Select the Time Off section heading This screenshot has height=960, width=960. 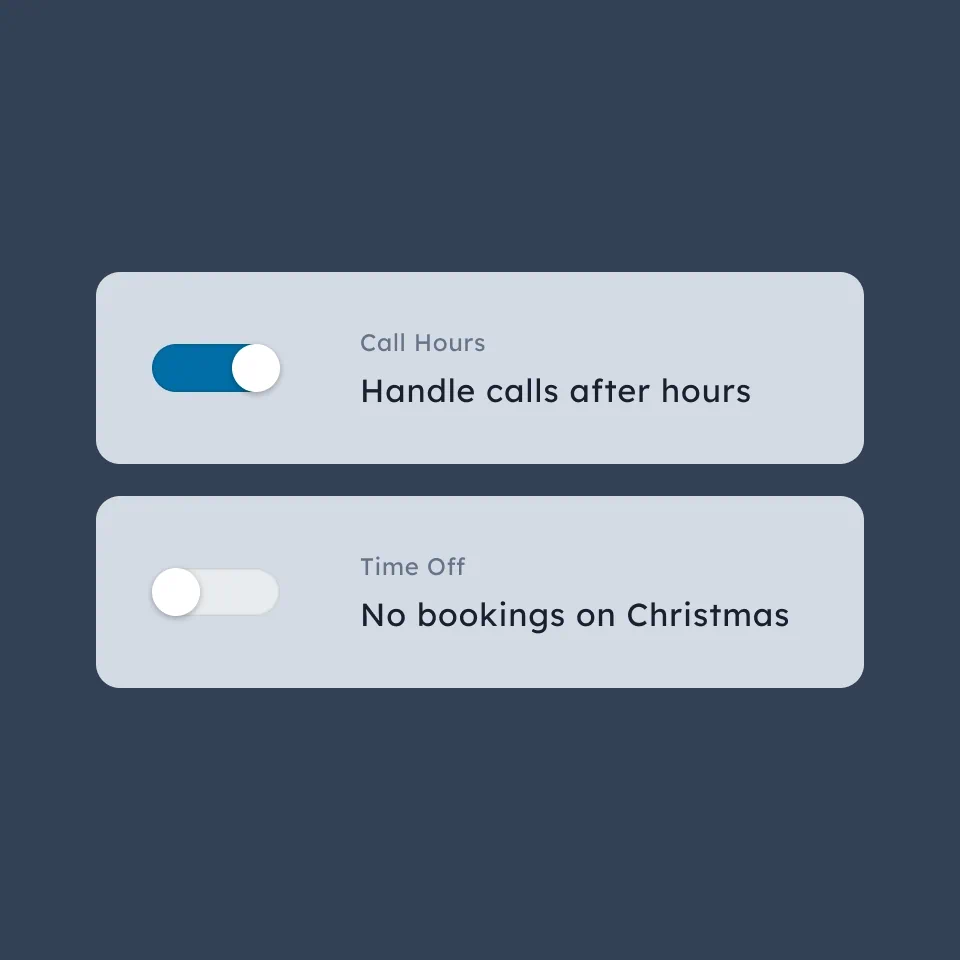point(412,567)
